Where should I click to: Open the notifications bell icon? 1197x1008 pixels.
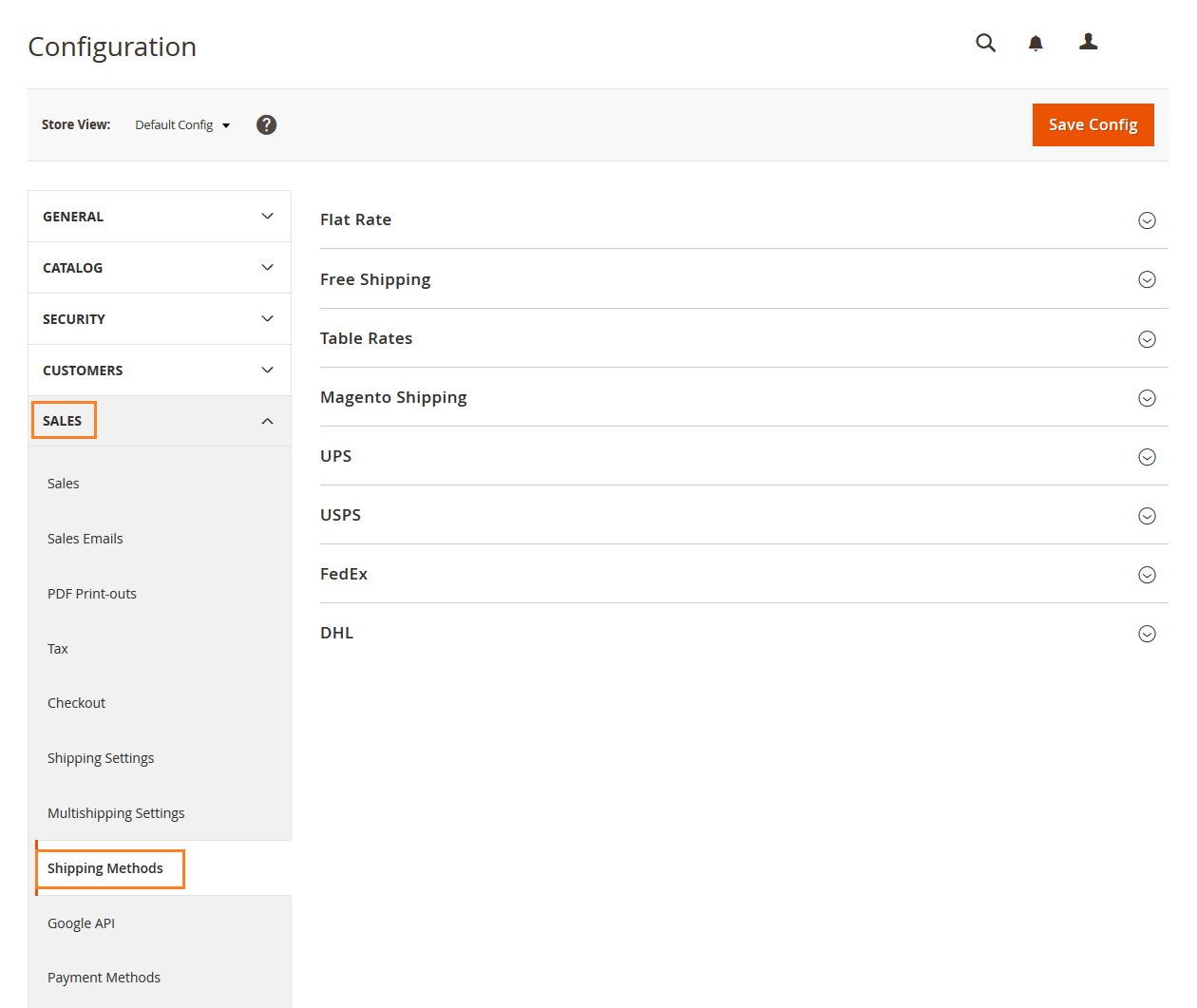pos(1035,43)
